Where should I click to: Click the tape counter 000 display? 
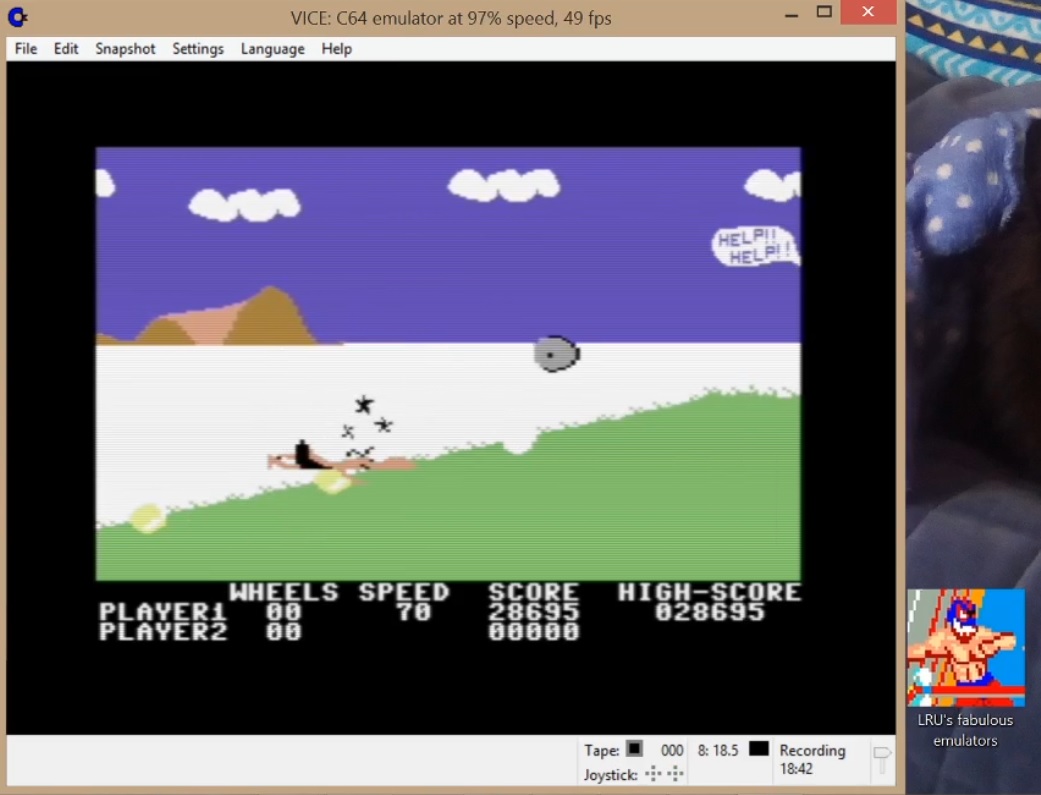(x=672, y=750)
